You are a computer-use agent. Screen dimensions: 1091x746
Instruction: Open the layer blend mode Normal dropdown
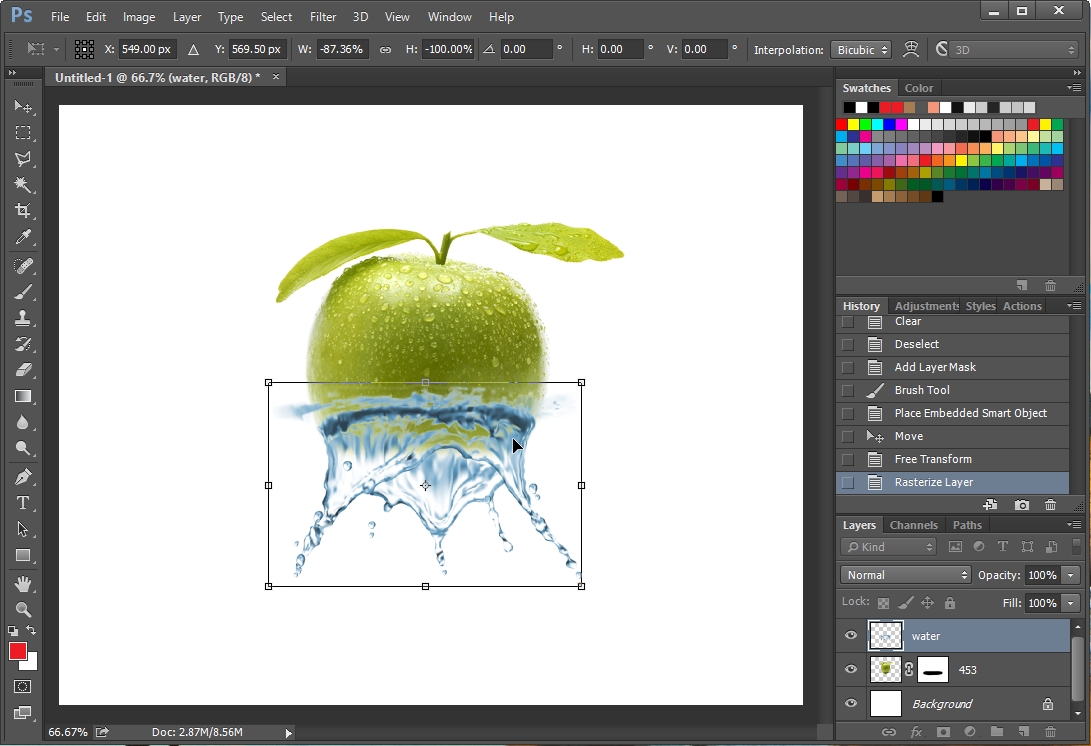pos(905,575)
